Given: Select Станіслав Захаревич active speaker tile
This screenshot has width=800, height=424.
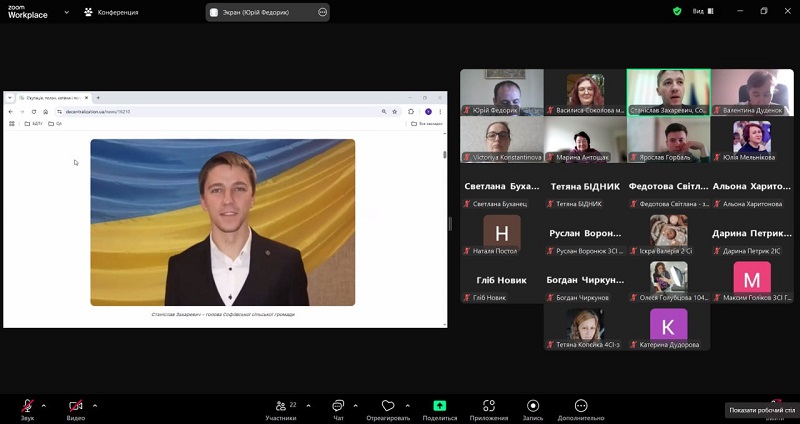Looking at the screenshot, I should (x=669, y=93).
